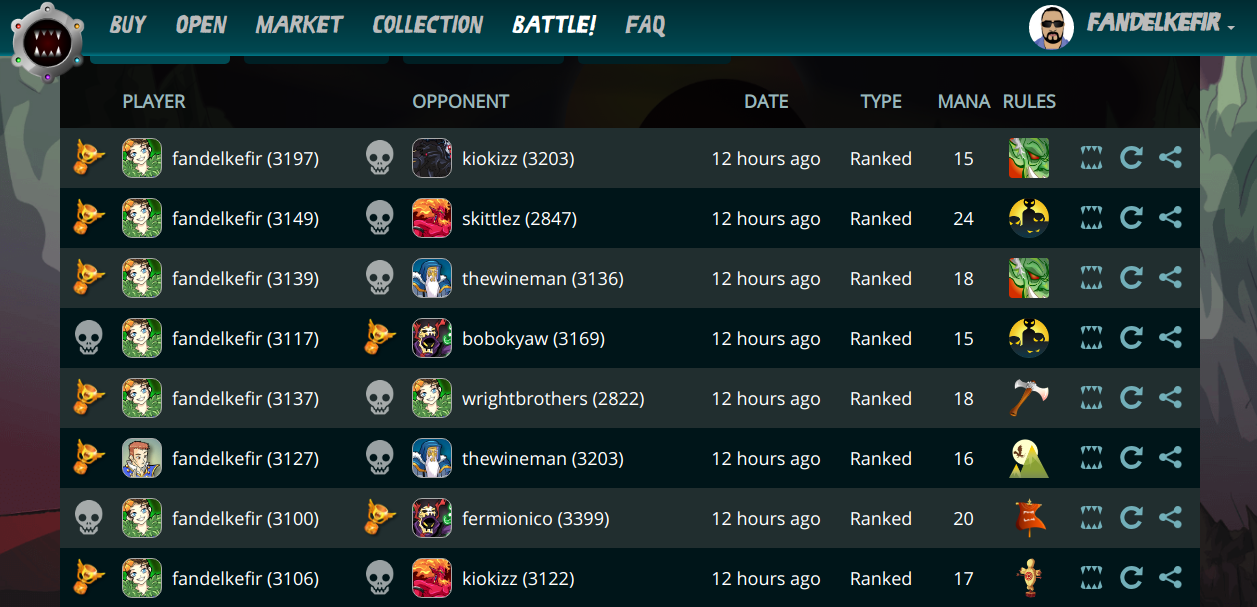
Task: Select the BATTLE! menu item
Action: (554, 25)
